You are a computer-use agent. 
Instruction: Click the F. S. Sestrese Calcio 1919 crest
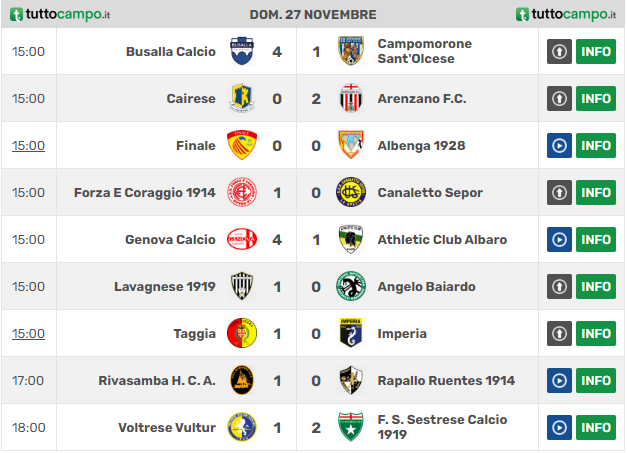[x=351, y=427]
